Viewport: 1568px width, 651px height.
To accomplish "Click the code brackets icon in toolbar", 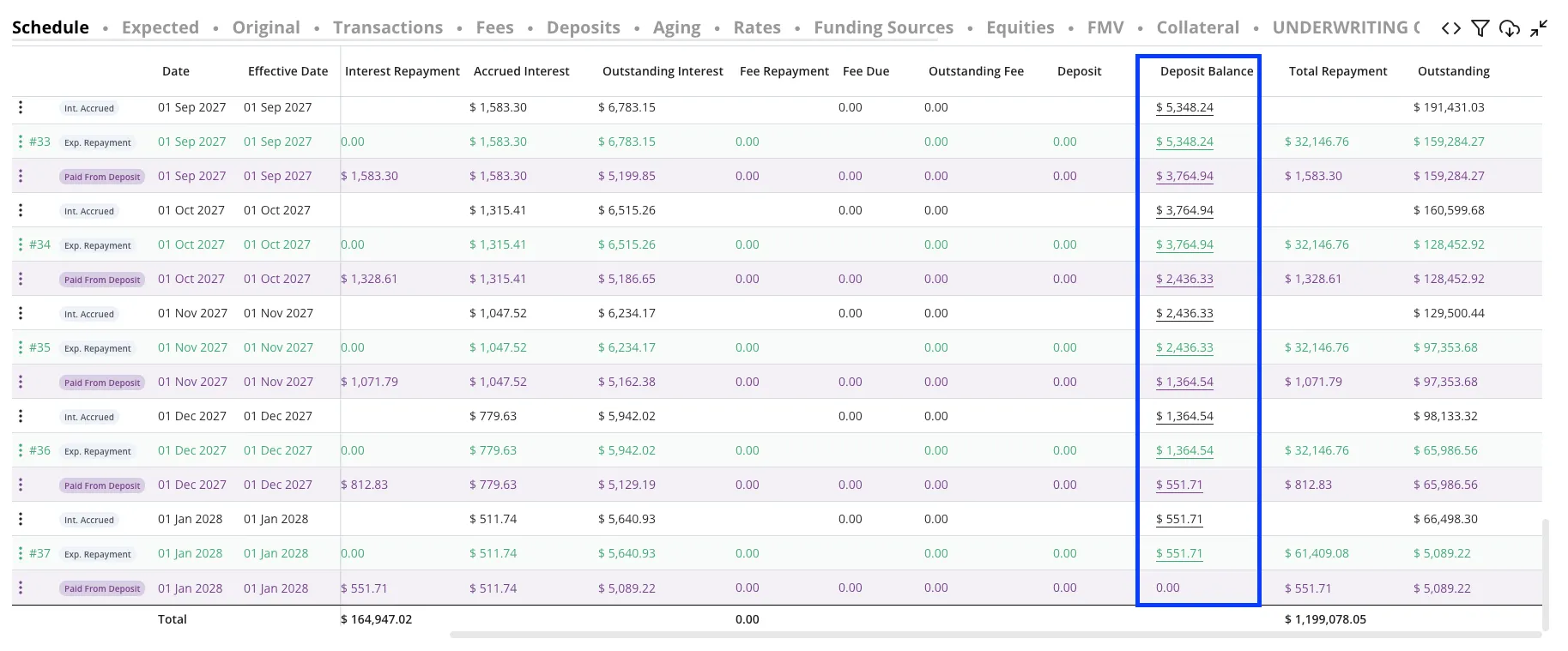I will click(x=1450, y=28).
